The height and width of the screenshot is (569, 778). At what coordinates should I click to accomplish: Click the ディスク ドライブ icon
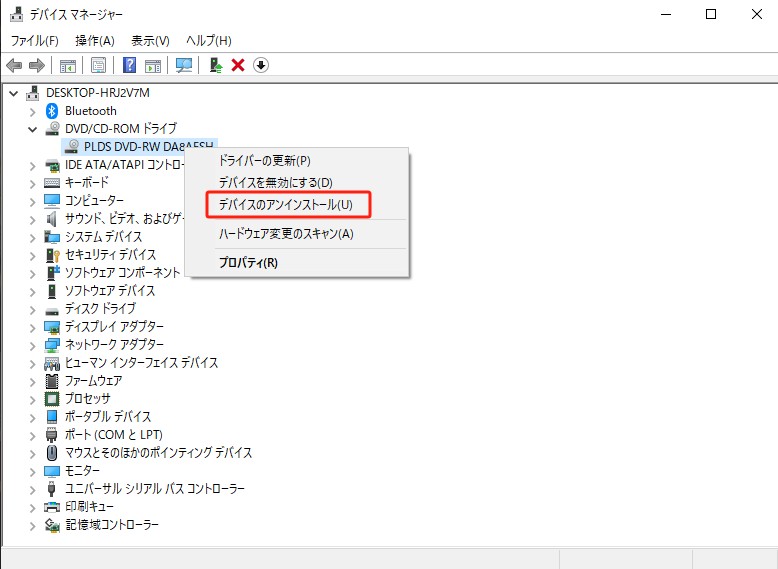click(52, 311)
